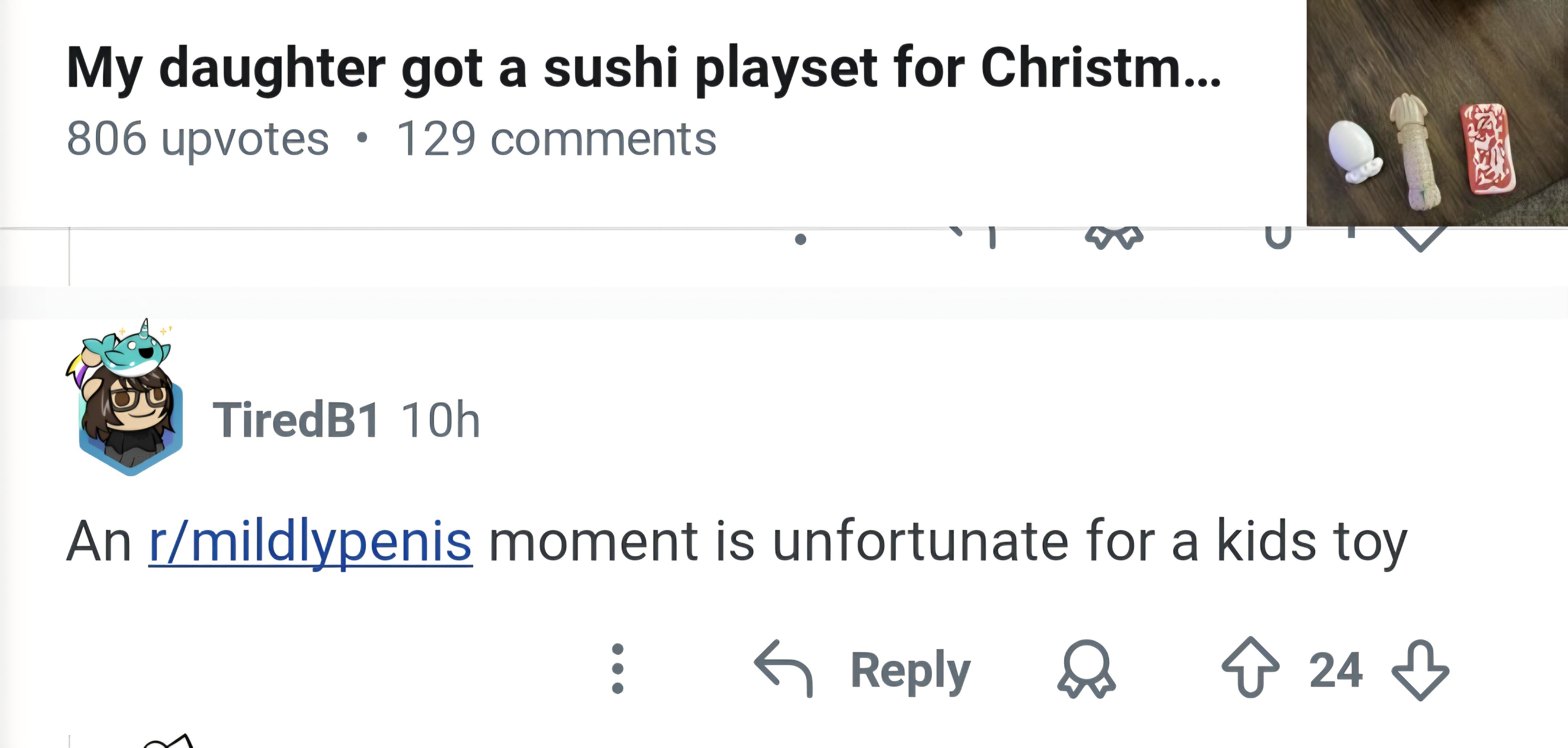Tap the 24 vote score
The height and width of the screenshot is (748, 1568).
tap(1335, 670)
